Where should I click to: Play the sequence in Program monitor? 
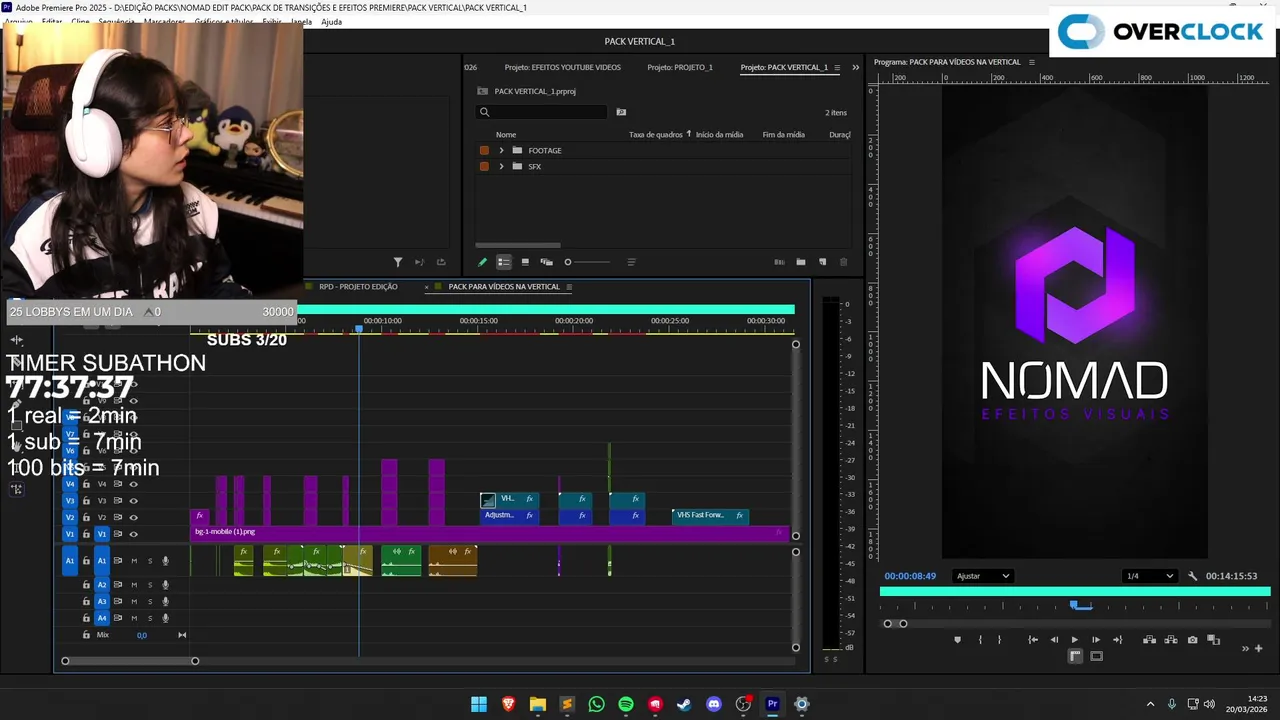pyautogui.click(x=1075, y=640)
